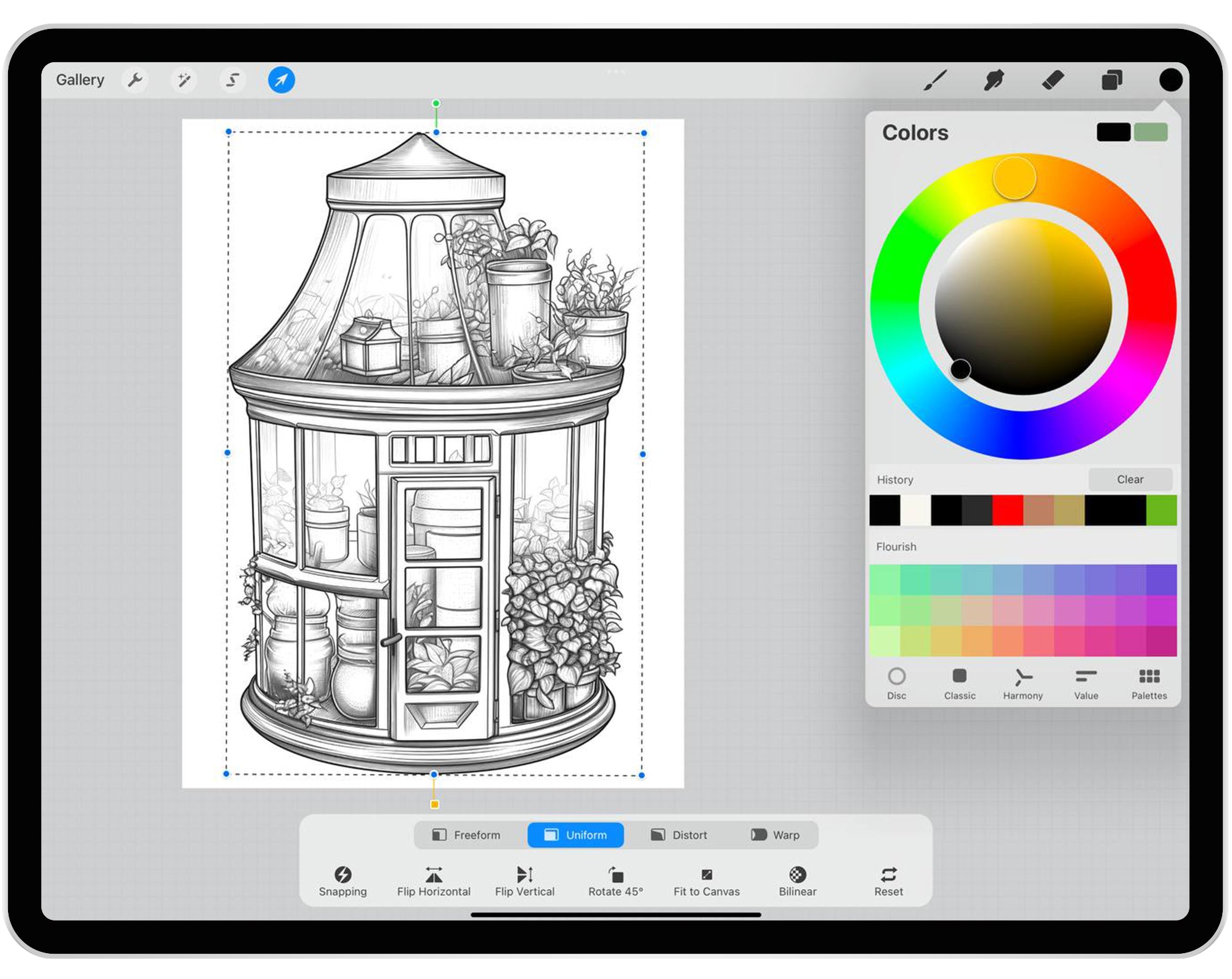The width and height of the screenshot is (1232, 979).
Task: Open the Palettes view
Action: point(1149,684)
